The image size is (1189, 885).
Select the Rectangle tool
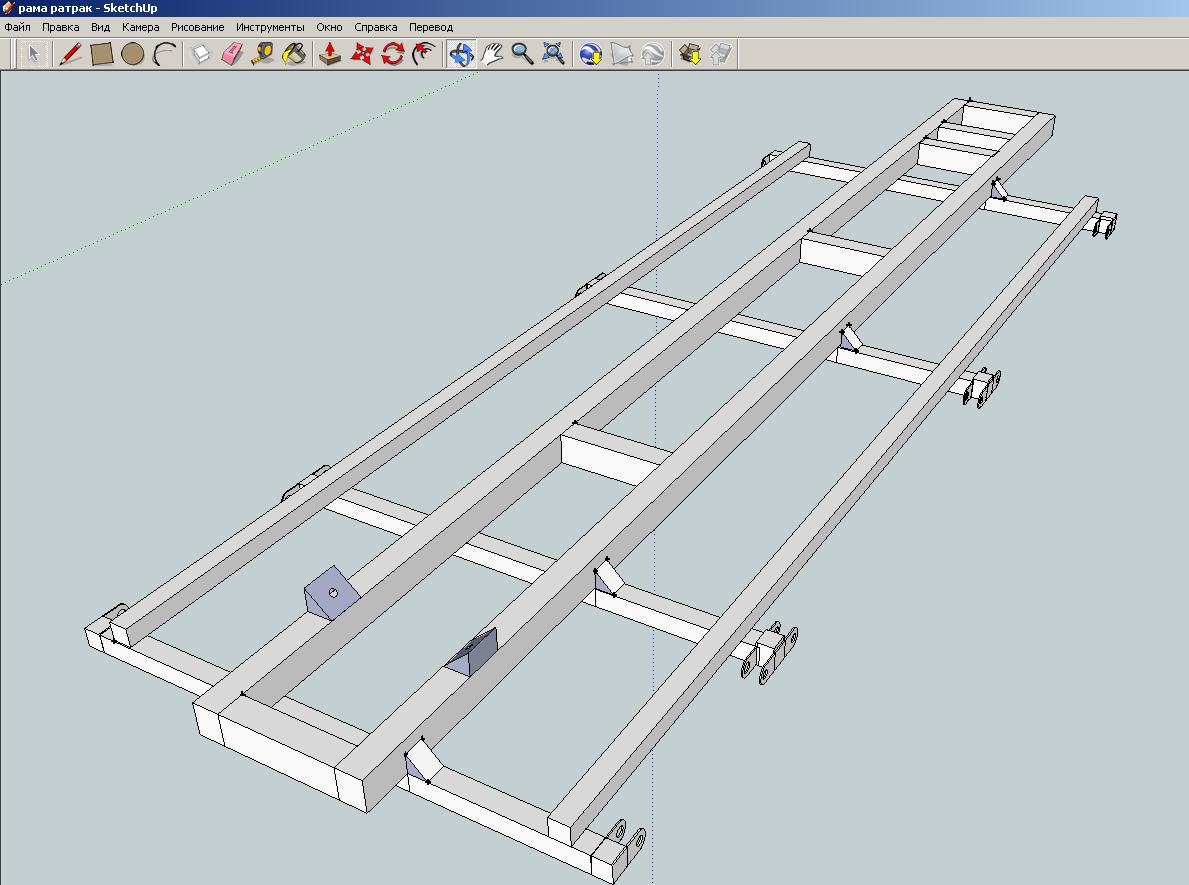coord(102,54)
